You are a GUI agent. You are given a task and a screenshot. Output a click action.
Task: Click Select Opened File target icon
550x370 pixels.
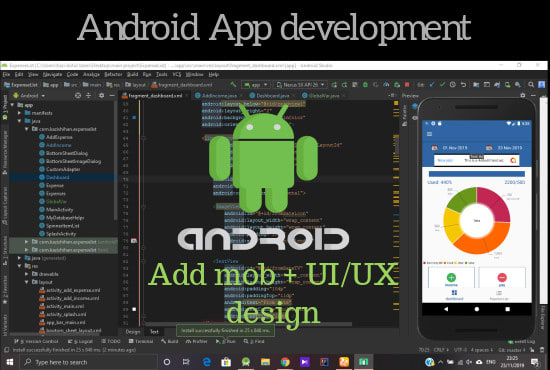(78, 95)
